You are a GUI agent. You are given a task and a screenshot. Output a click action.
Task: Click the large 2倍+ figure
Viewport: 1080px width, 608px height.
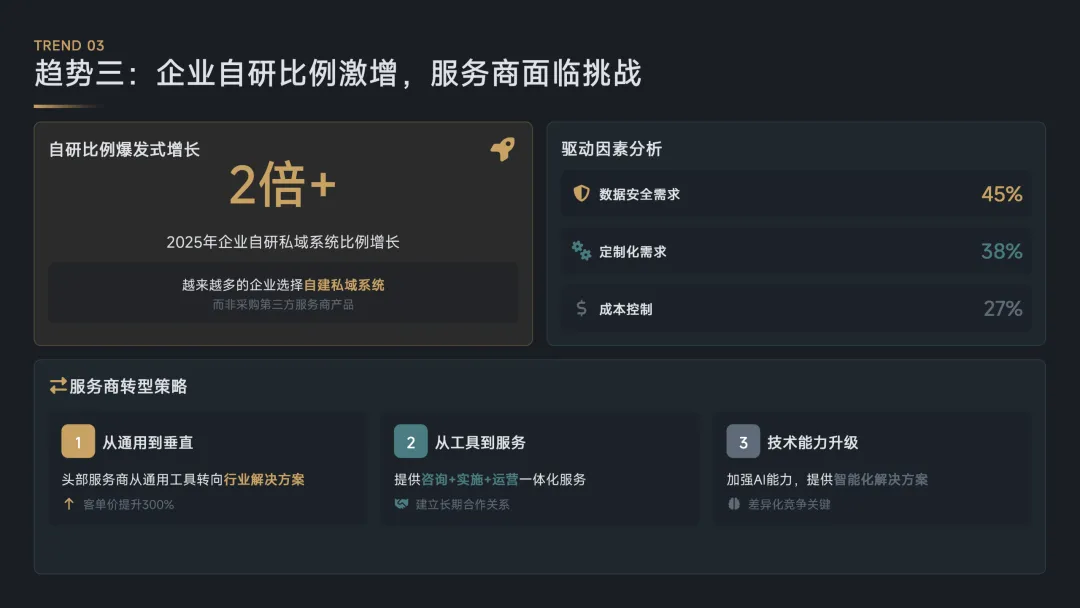coord(283,185)
